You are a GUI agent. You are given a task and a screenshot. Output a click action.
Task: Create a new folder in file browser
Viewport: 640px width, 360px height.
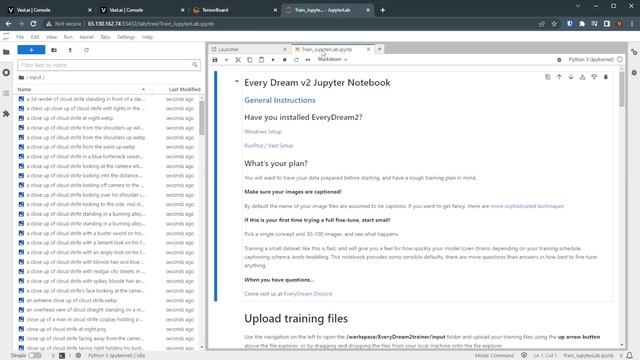[54, 50]
